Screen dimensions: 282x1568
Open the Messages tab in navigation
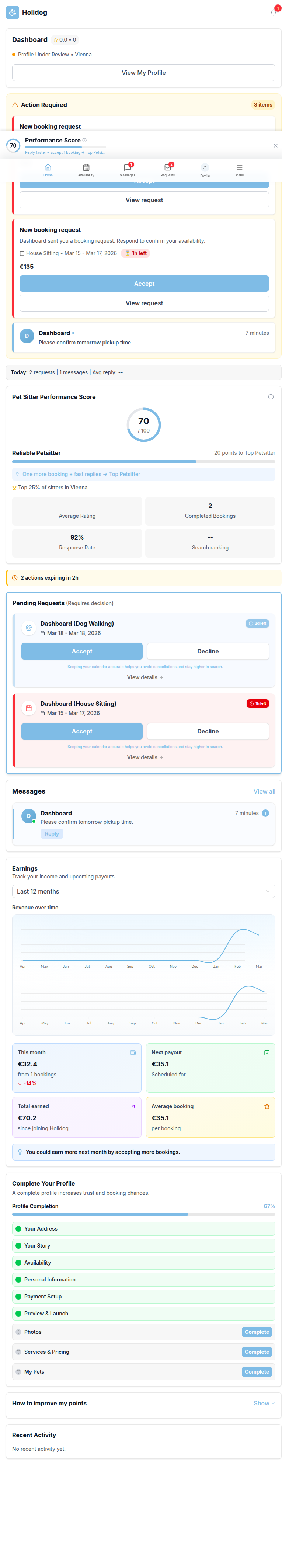(127, 170)
